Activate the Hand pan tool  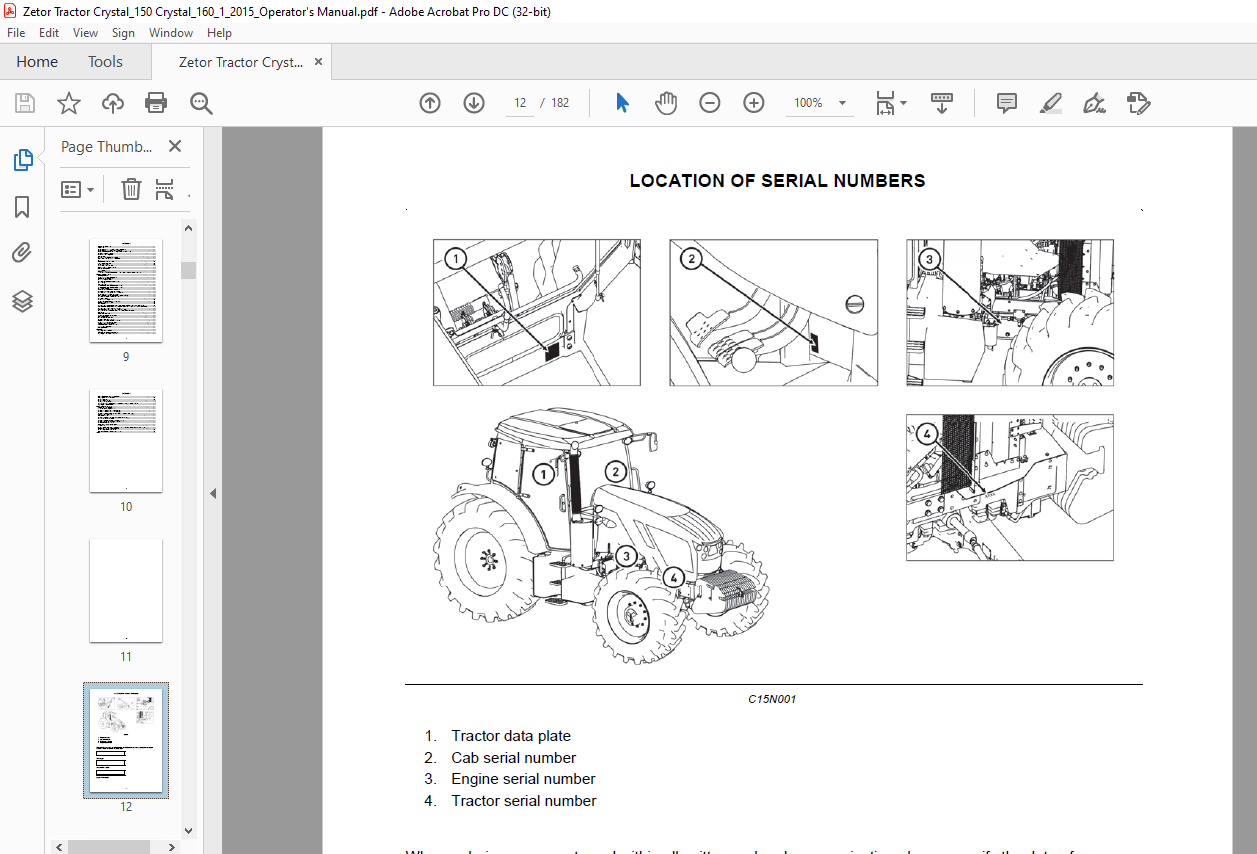tap(666, 103)
